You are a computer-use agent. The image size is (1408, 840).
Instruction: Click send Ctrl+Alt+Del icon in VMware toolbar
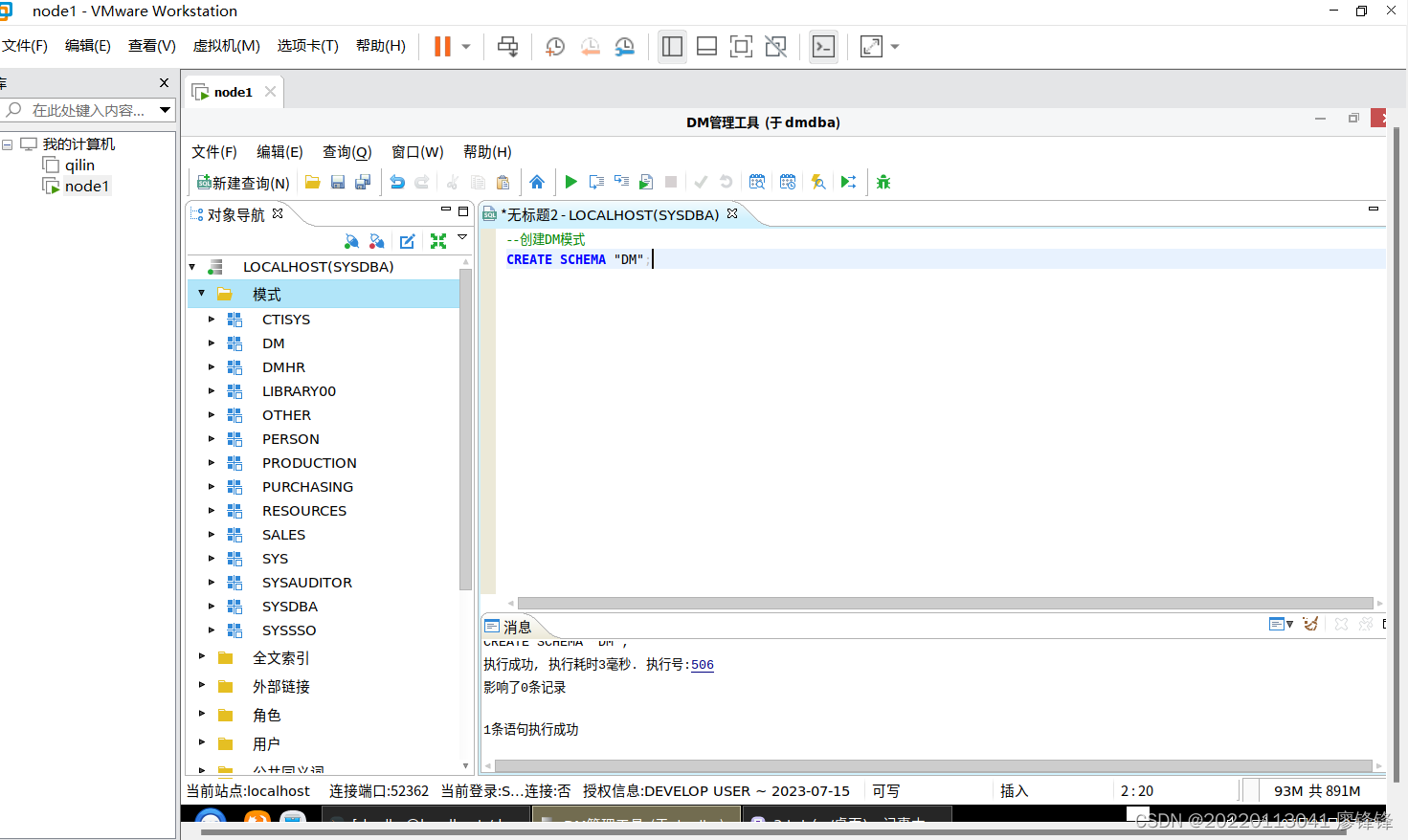(x=508, y=46)
